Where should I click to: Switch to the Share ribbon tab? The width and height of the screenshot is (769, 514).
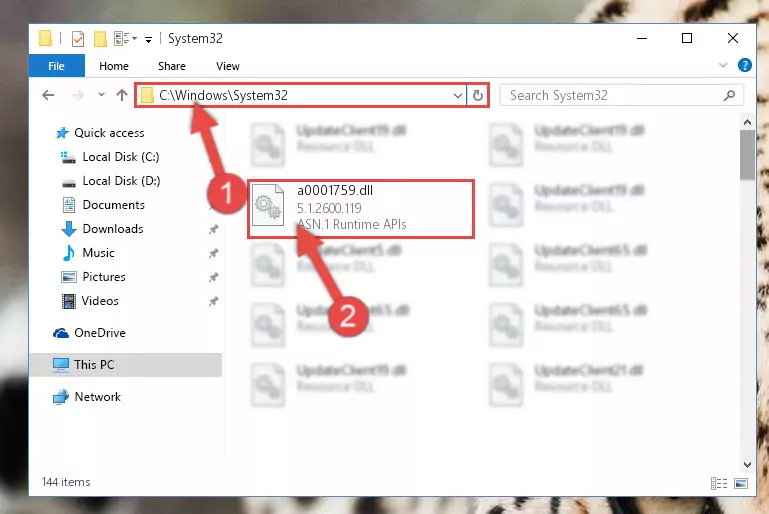point(172,66)
